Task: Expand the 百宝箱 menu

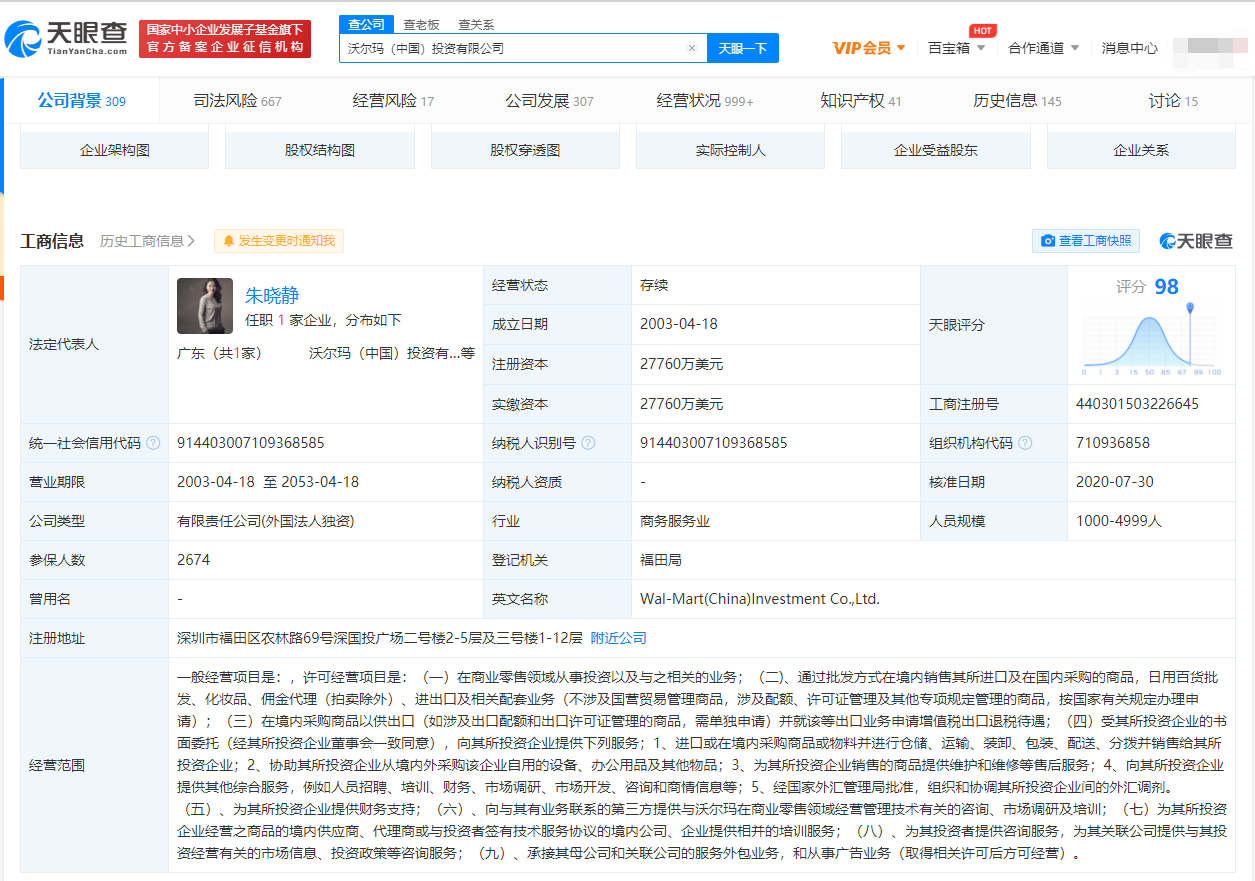Action: (x=957, y=48)
